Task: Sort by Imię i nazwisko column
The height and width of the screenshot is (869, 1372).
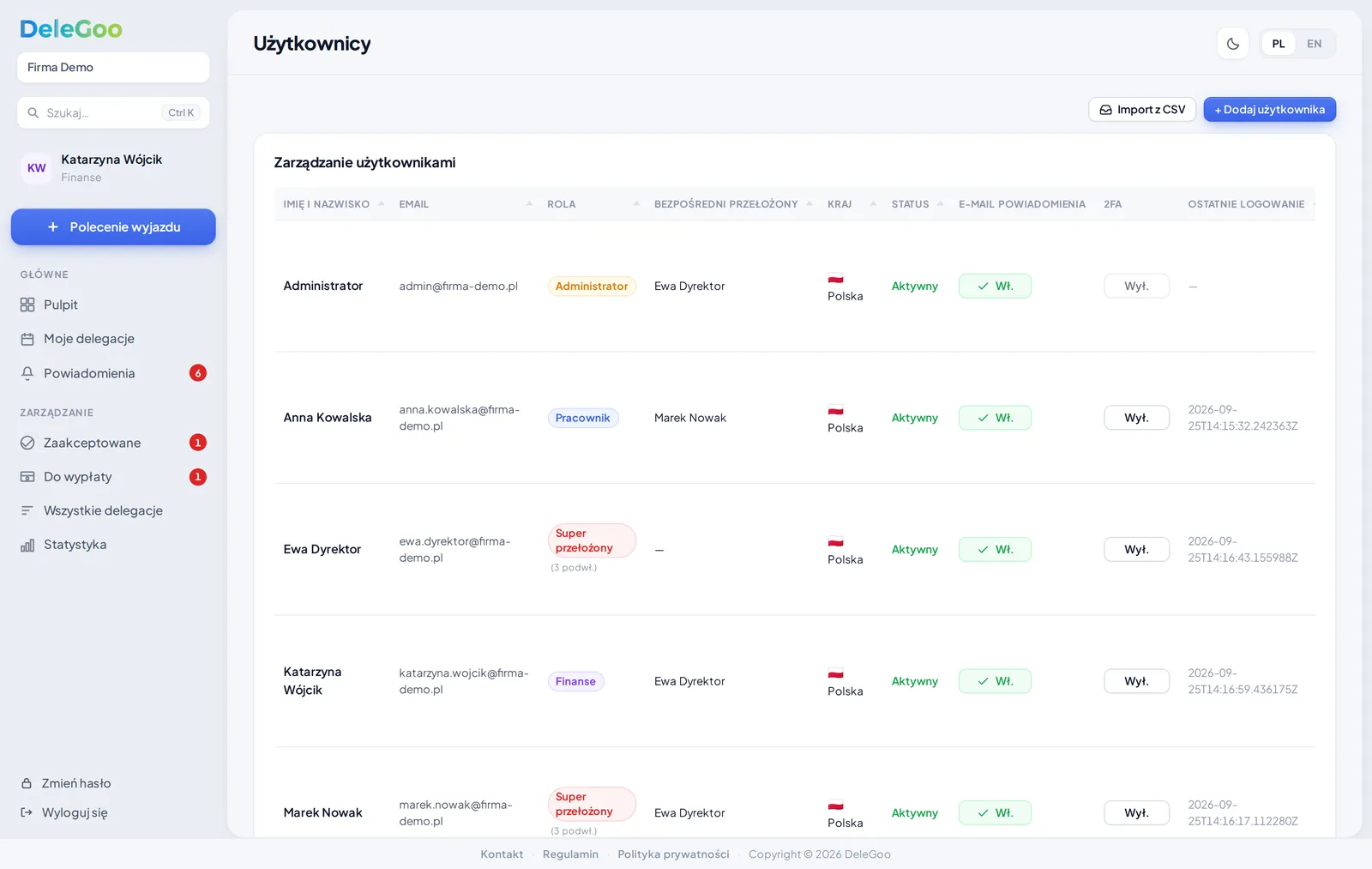Action: 334,204
